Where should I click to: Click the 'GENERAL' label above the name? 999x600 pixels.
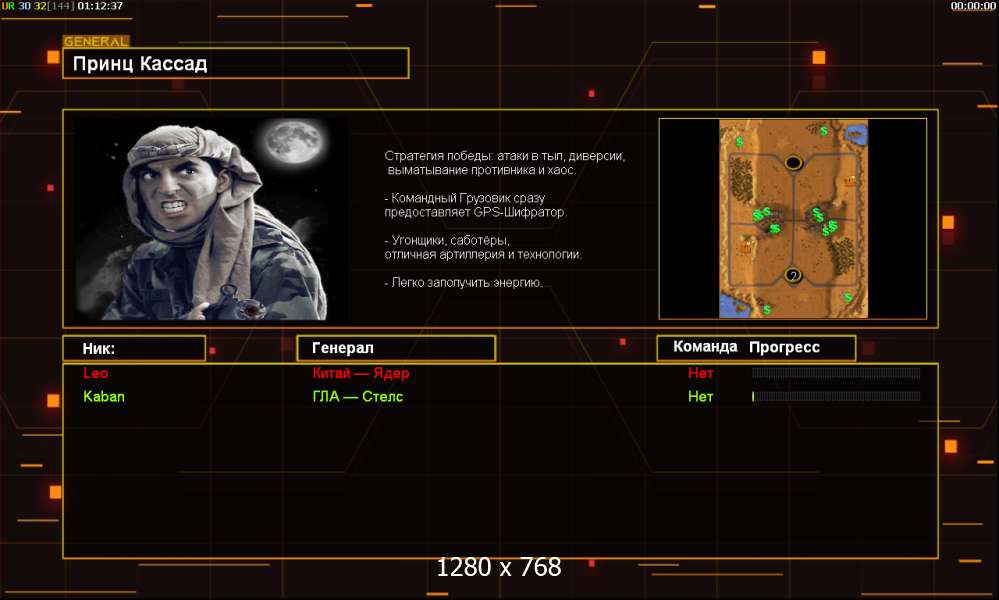click(96, 41)
